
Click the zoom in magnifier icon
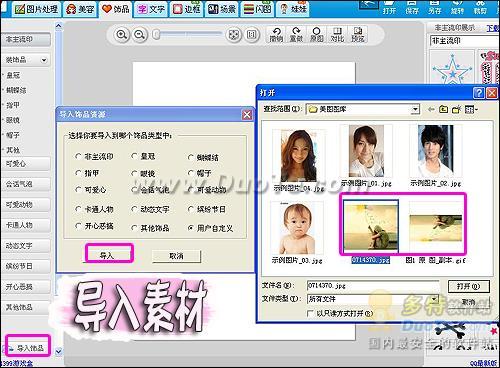click(x=122, y=35)
